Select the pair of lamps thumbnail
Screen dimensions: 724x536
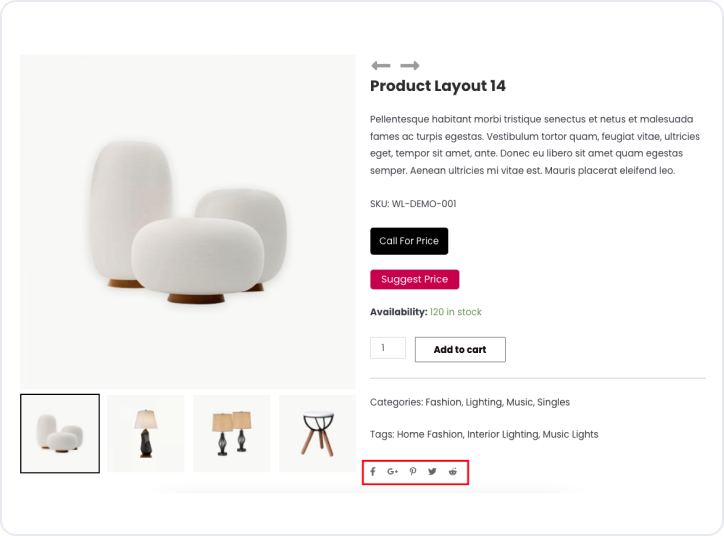(231, 433)
